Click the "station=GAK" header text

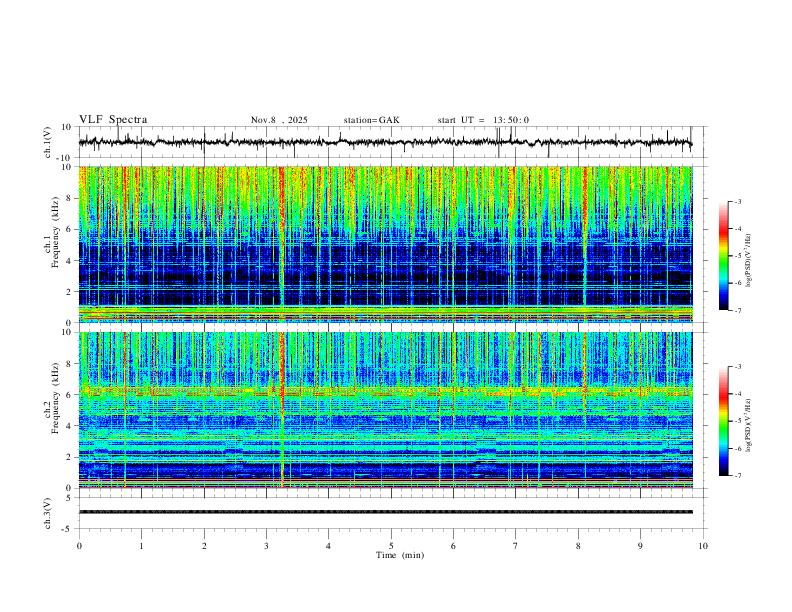coord(372,120)
